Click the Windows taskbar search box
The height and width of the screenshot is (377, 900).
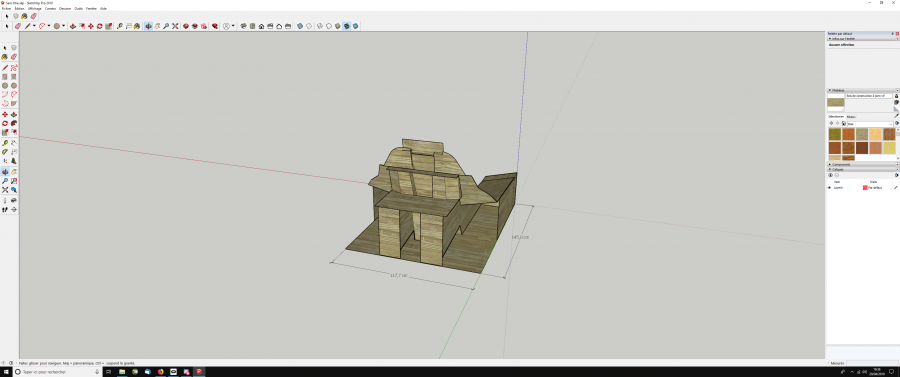click(x=56, y=372)
